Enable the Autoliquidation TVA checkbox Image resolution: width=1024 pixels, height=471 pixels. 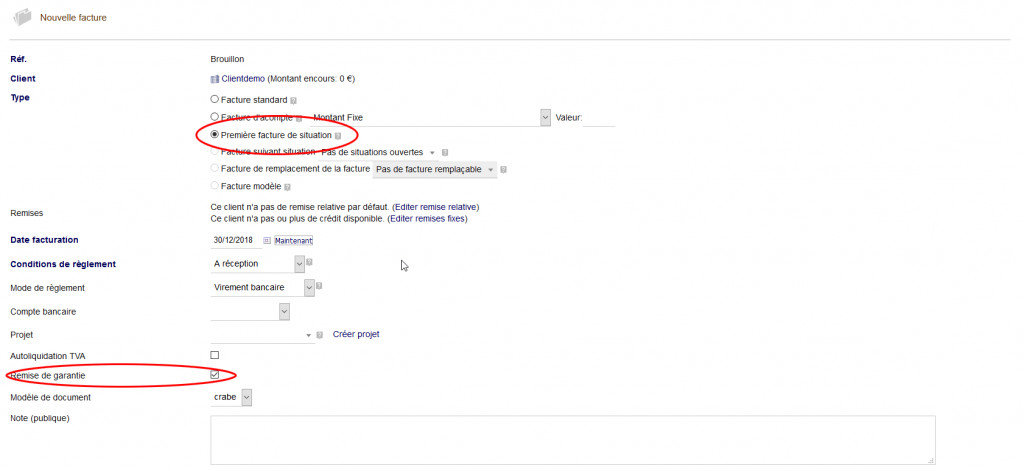pyautogui.click(x=214, y=355)
